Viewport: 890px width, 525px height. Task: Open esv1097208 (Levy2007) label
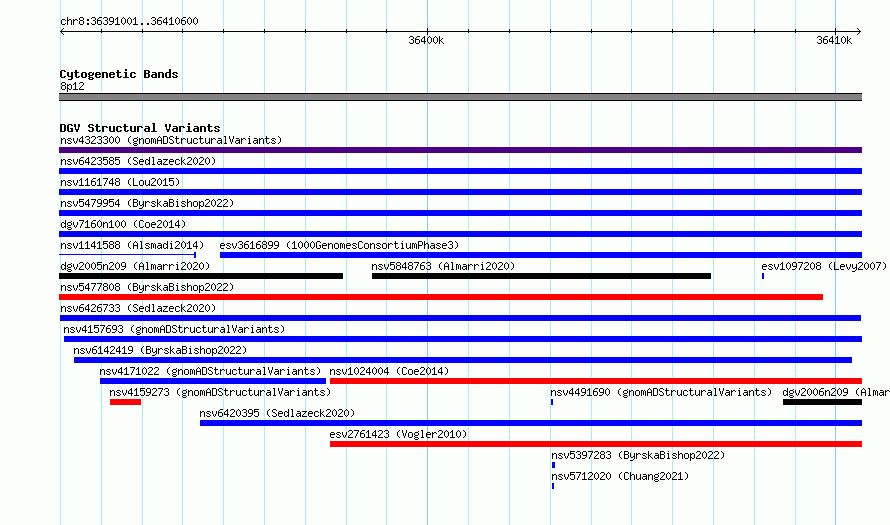coord(824,266)
